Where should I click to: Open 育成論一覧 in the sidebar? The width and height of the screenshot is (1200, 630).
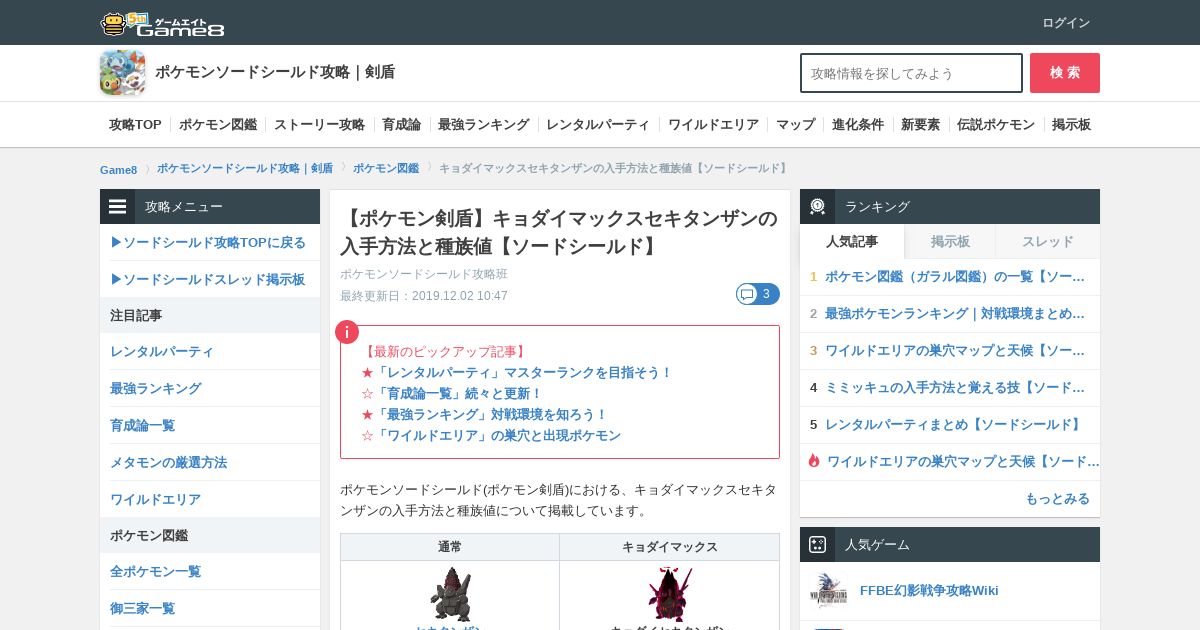tap(143, 426)
